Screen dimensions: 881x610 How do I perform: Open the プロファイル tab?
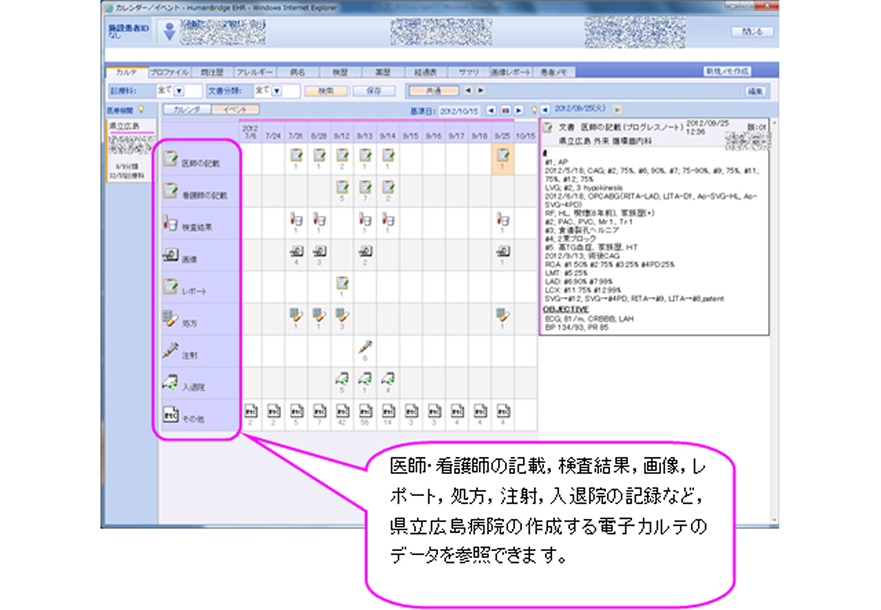[170, 73]
